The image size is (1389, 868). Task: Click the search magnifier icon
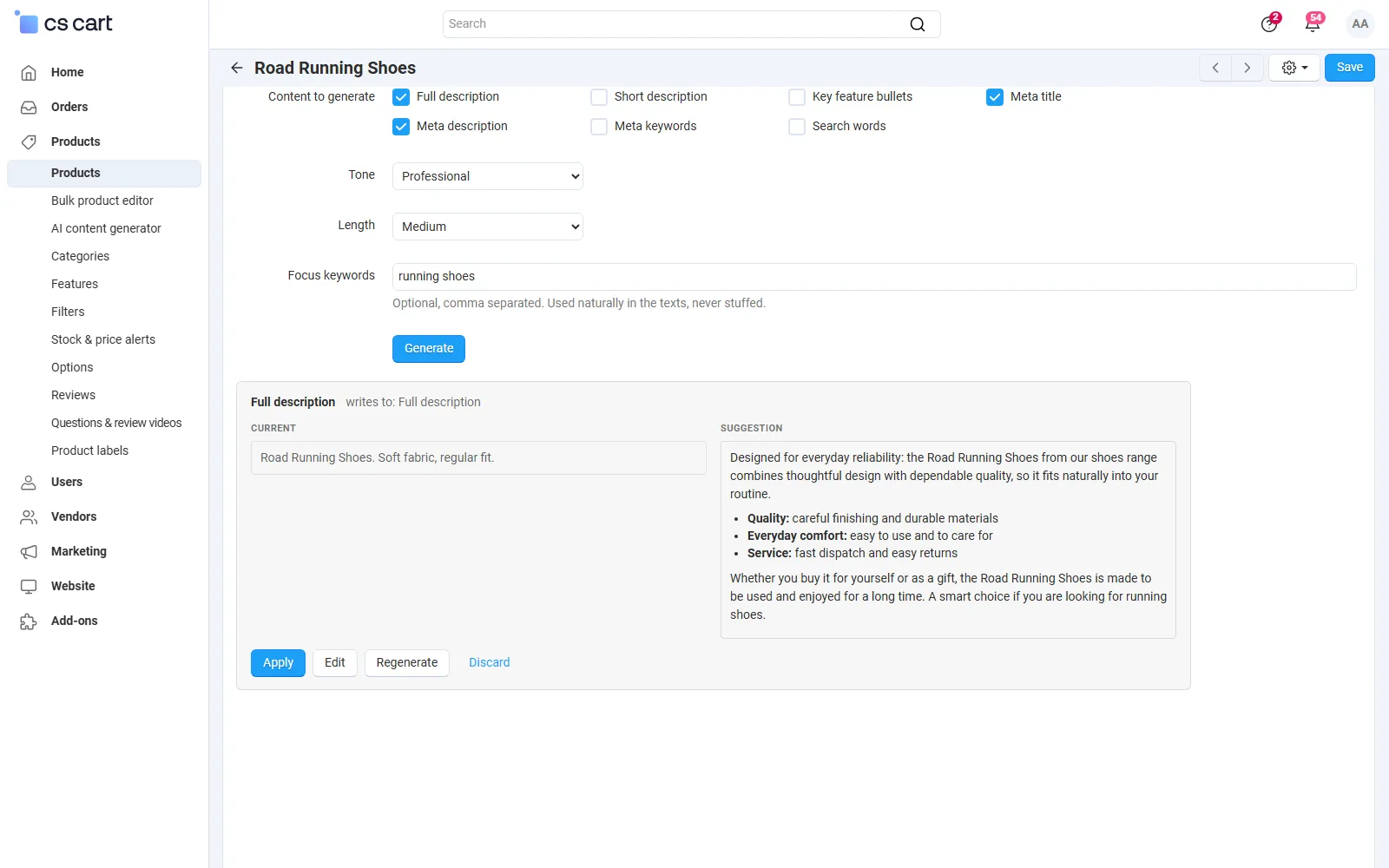tap(918, 24)
